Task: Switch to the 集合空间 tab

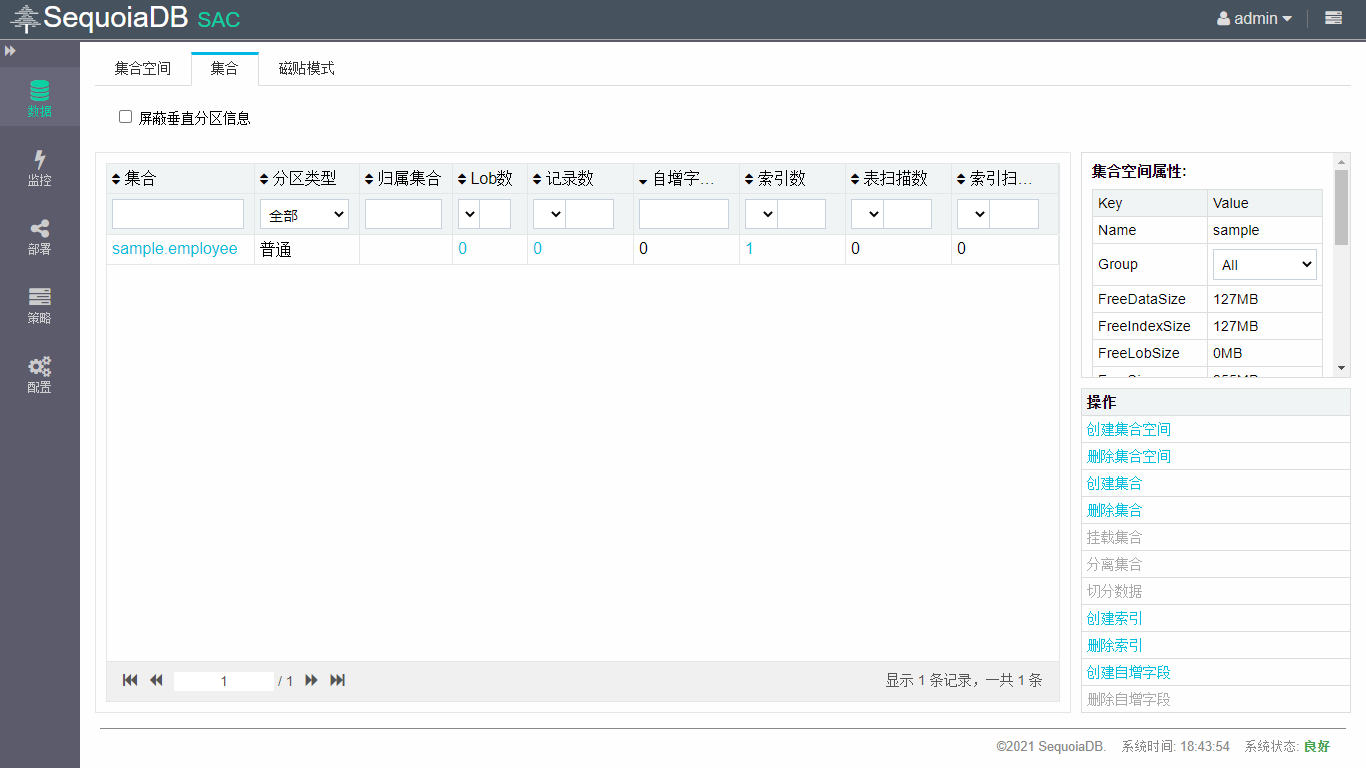Action: point(142,69)
